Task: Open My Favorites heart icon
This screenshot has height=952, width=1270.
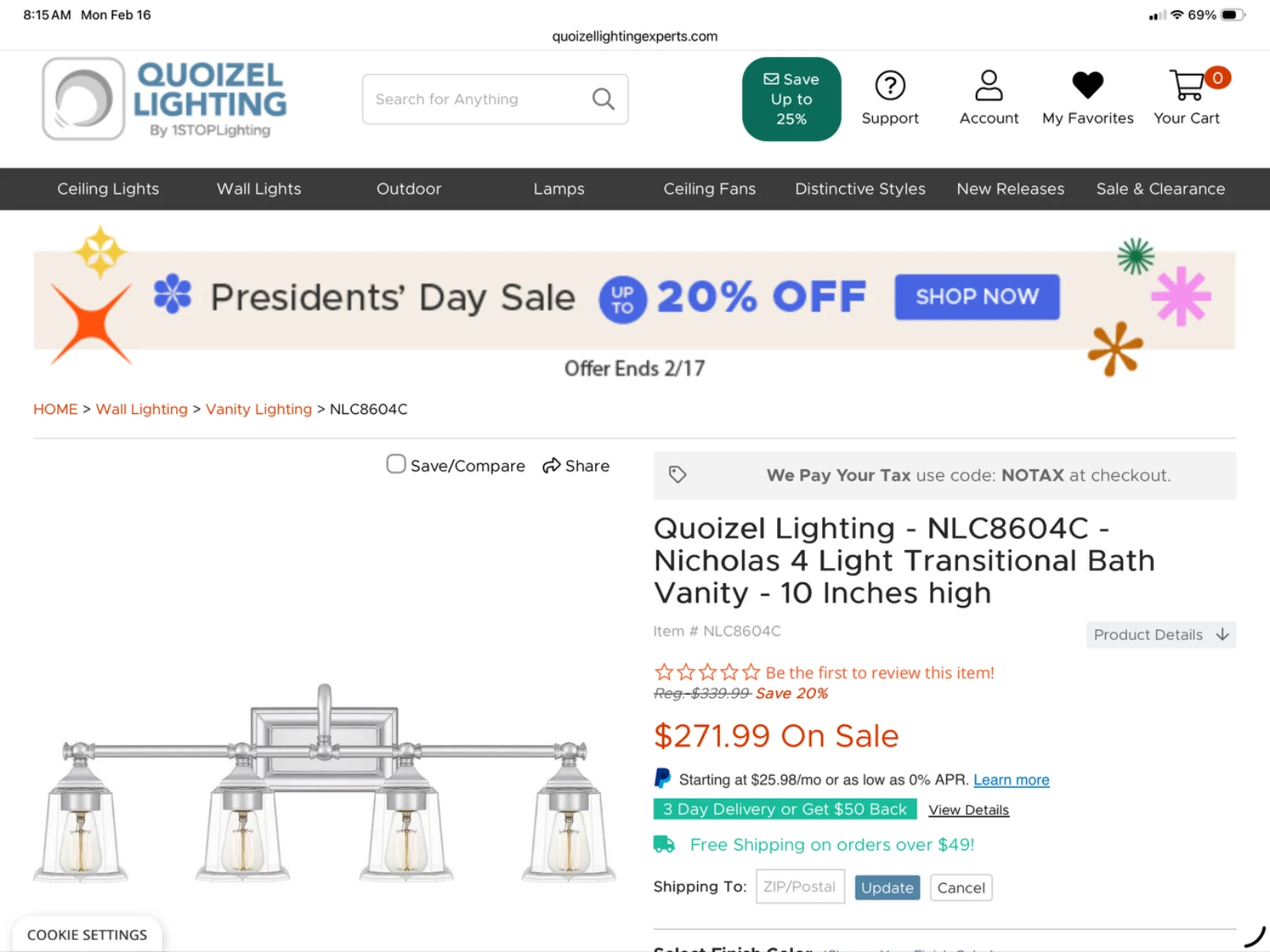Action: (1087, 85)
